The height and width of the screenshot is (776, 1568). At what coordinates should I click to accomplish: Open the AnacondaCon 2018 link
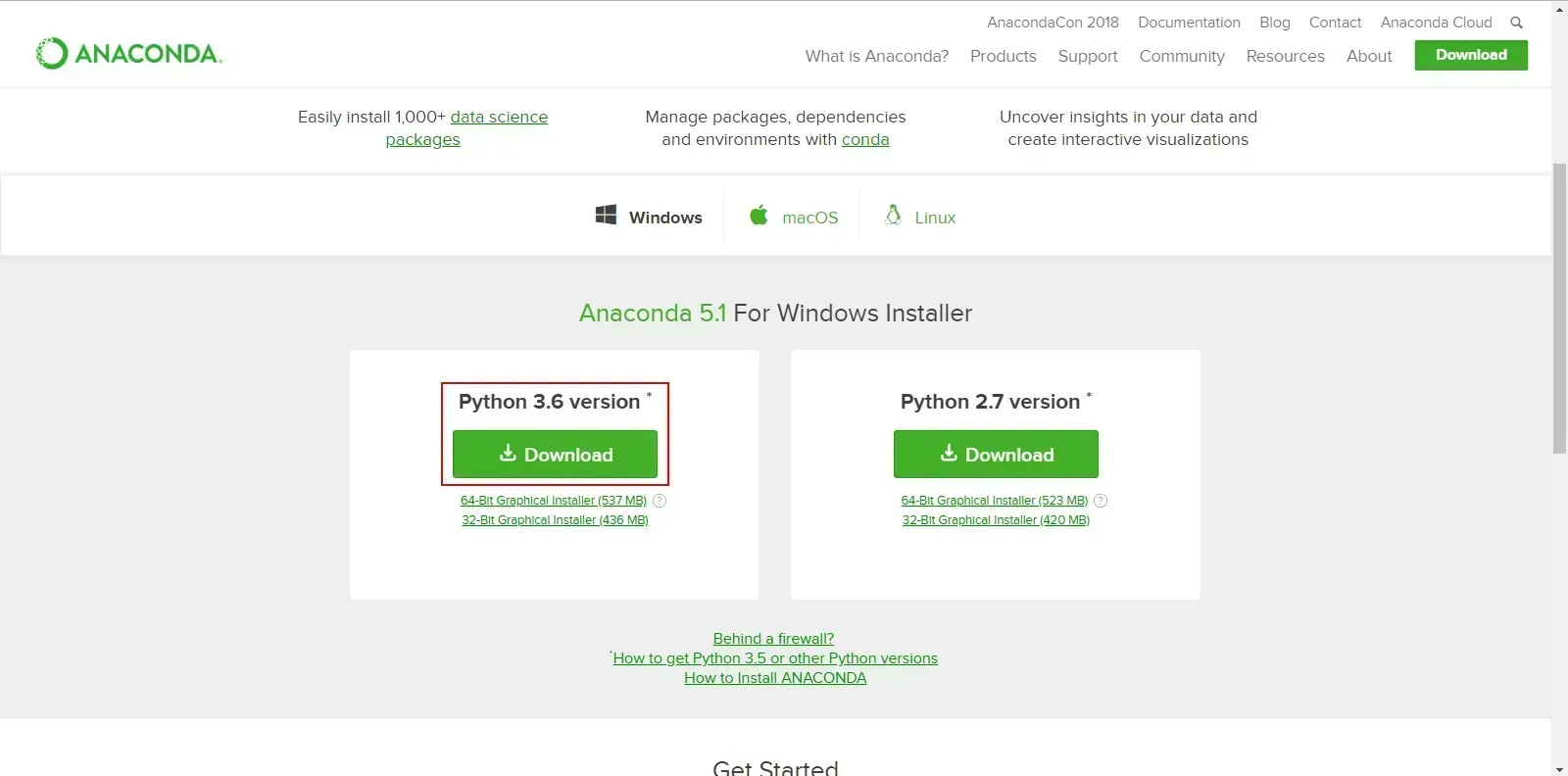click(x=1053, y=23)
